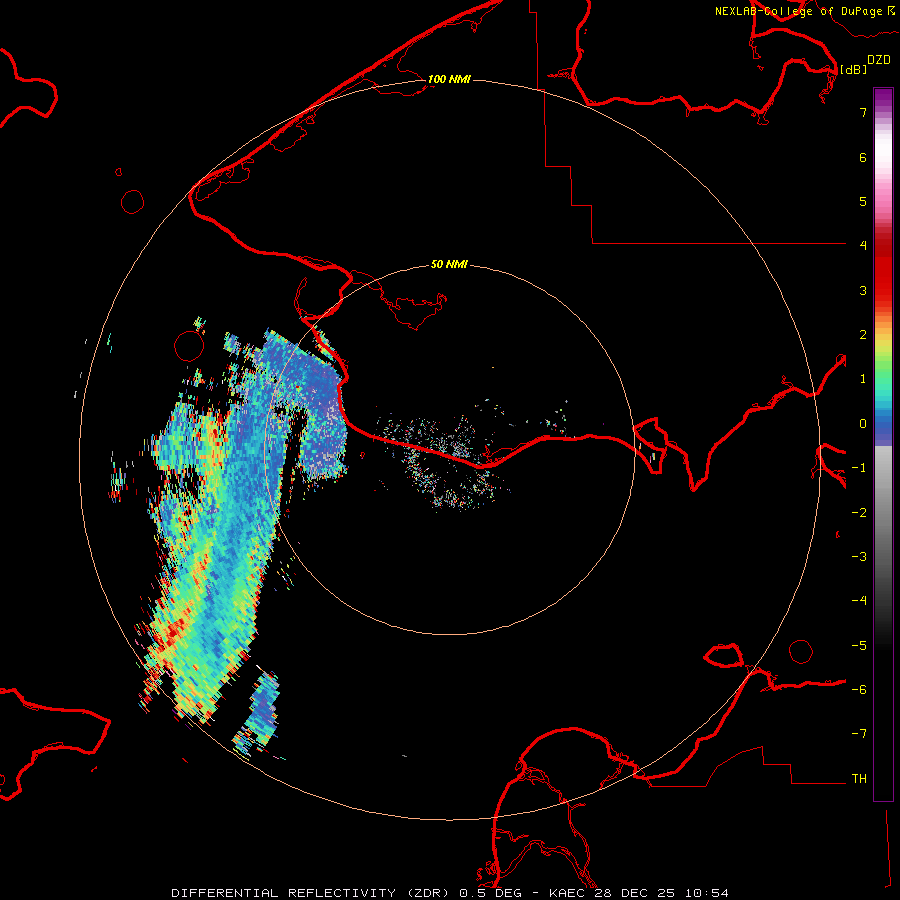The image size is (900, 900).
Task: Click the 4 dB tick label
Action: 863,246
